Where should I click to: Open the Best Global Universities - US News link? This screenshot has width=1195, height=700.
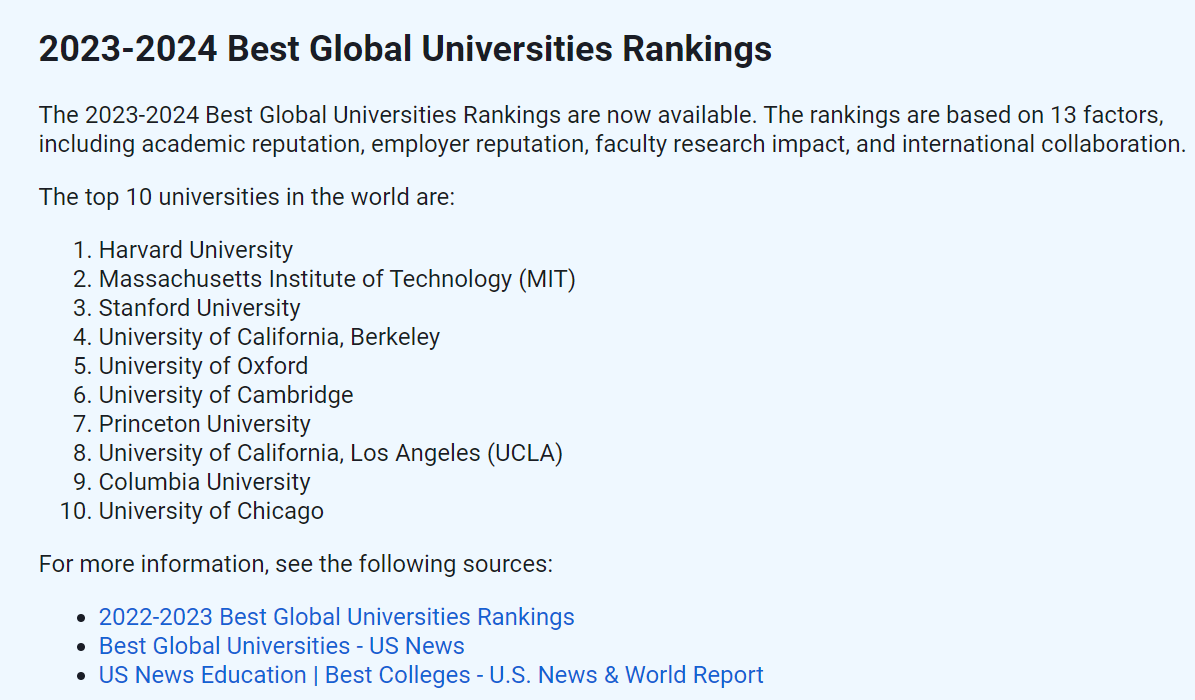pyautogui.click(x=281, y=646)
